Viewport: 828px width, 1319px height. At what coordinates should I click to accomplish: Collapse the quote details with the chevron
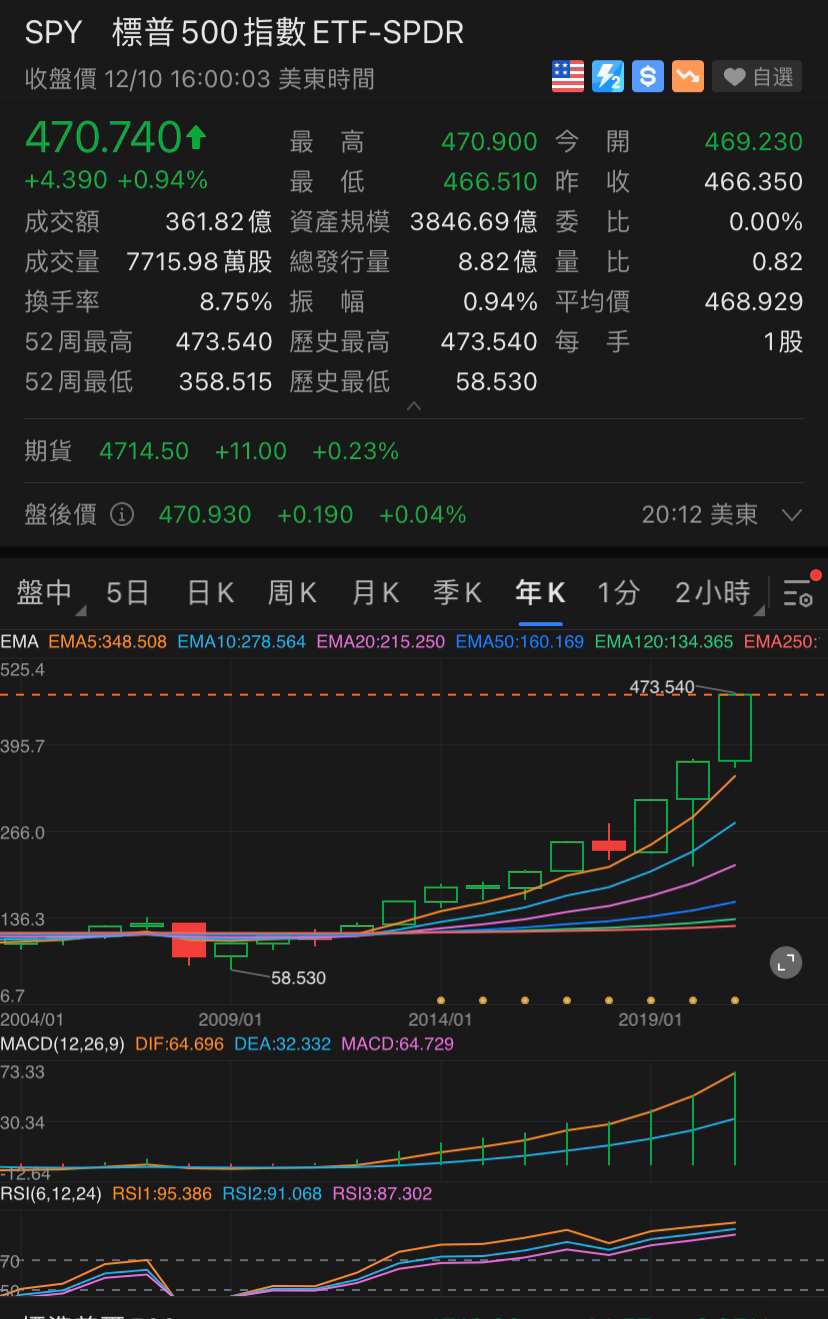414,407
